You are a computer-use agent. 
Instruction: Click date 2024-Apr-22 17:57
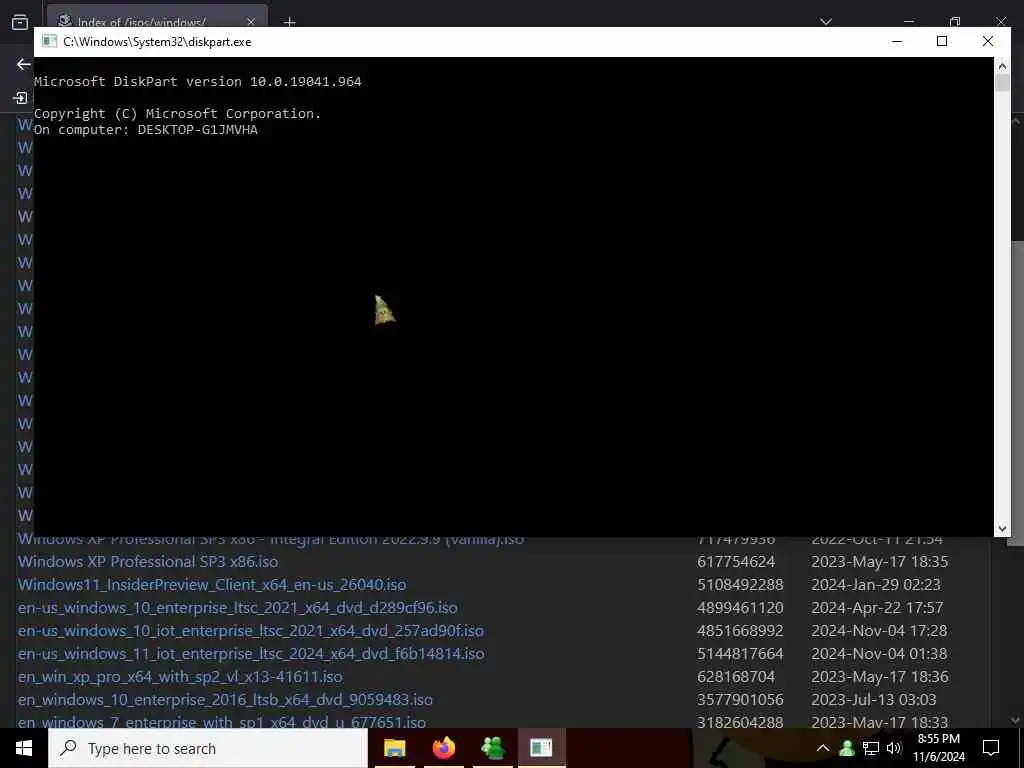pyautogui.click(x=877, y=607)
